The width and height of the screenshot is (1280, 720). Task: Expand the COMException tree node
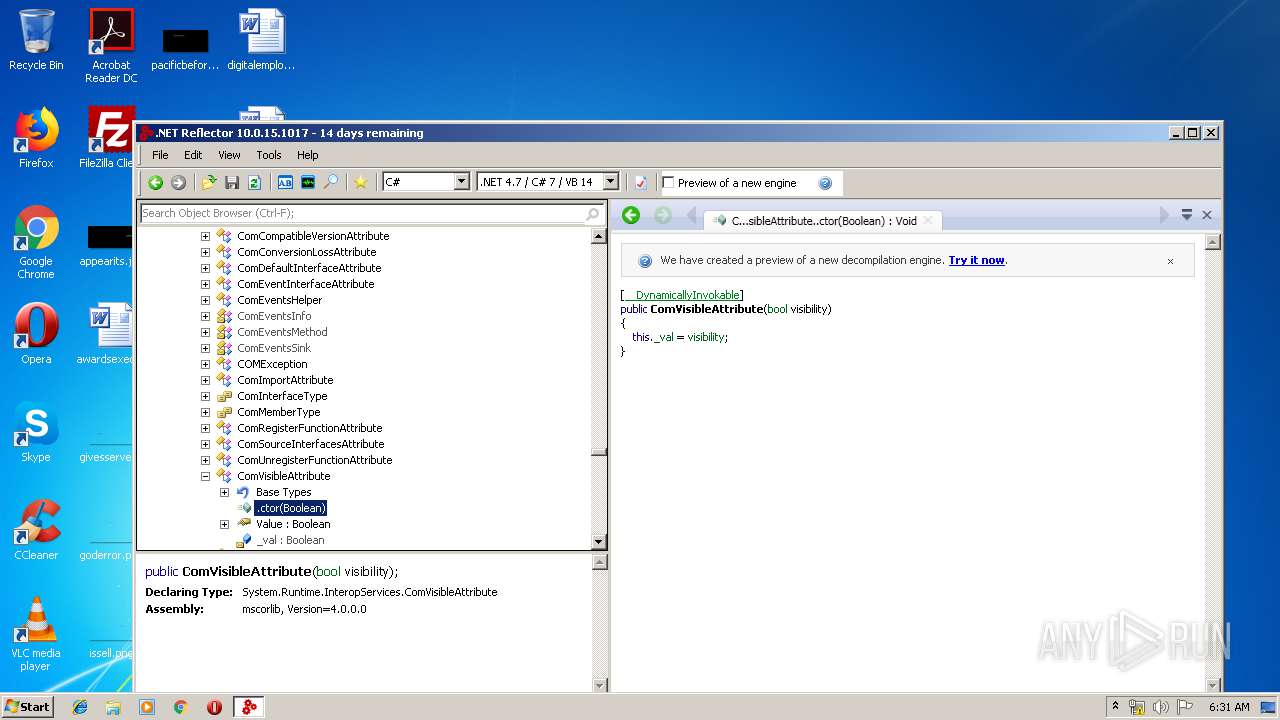pos(205,364)
